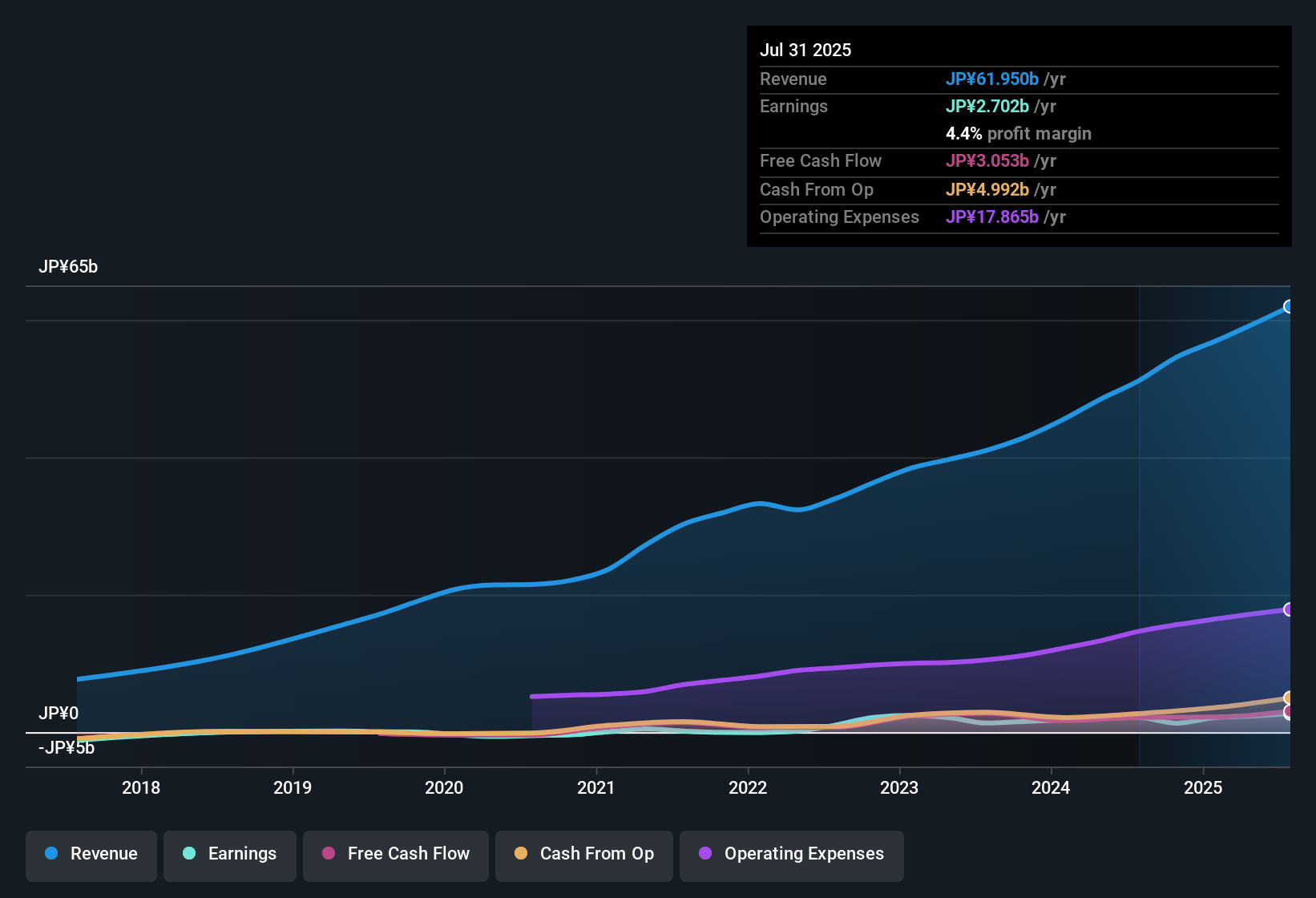Select the Operating Expenses endpoint marker

pyautogui.click(x=1289, y=609)
